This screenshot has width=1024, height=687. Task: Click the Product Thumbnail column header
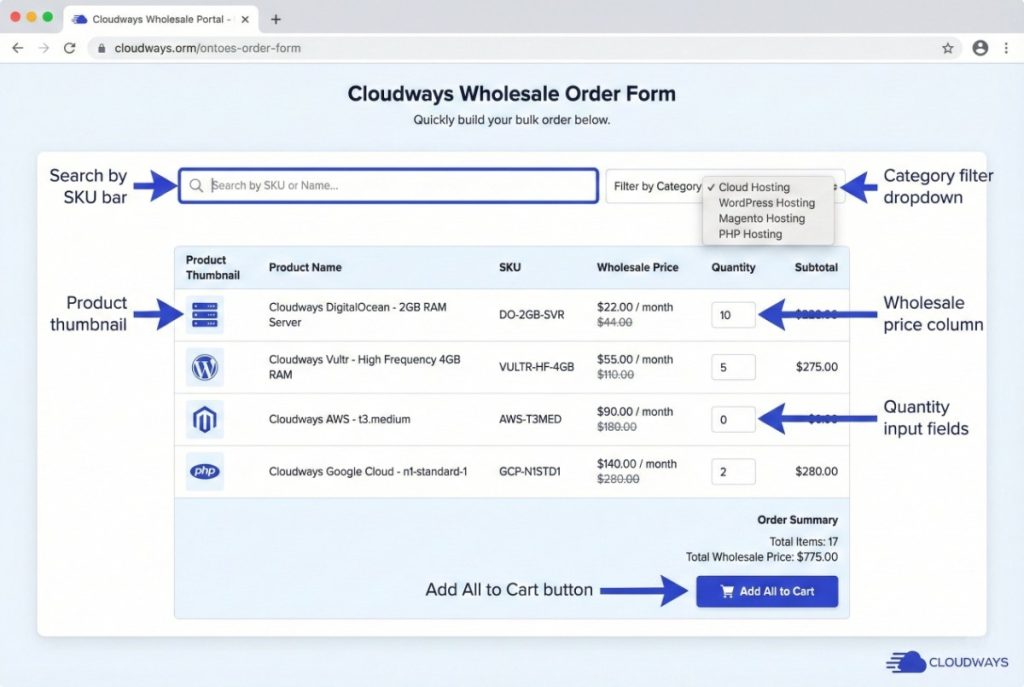click(212, 267)
